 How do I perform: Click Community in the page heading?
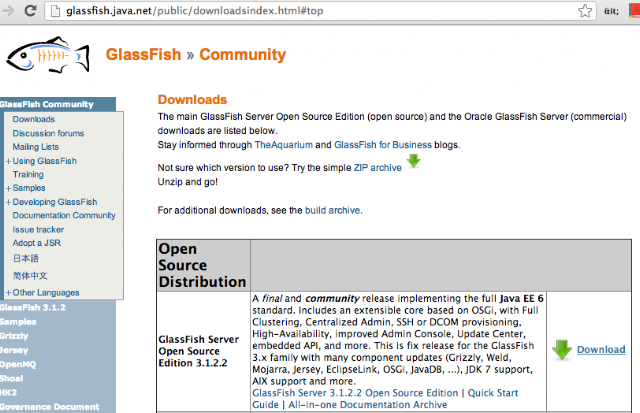pos(242,54)
